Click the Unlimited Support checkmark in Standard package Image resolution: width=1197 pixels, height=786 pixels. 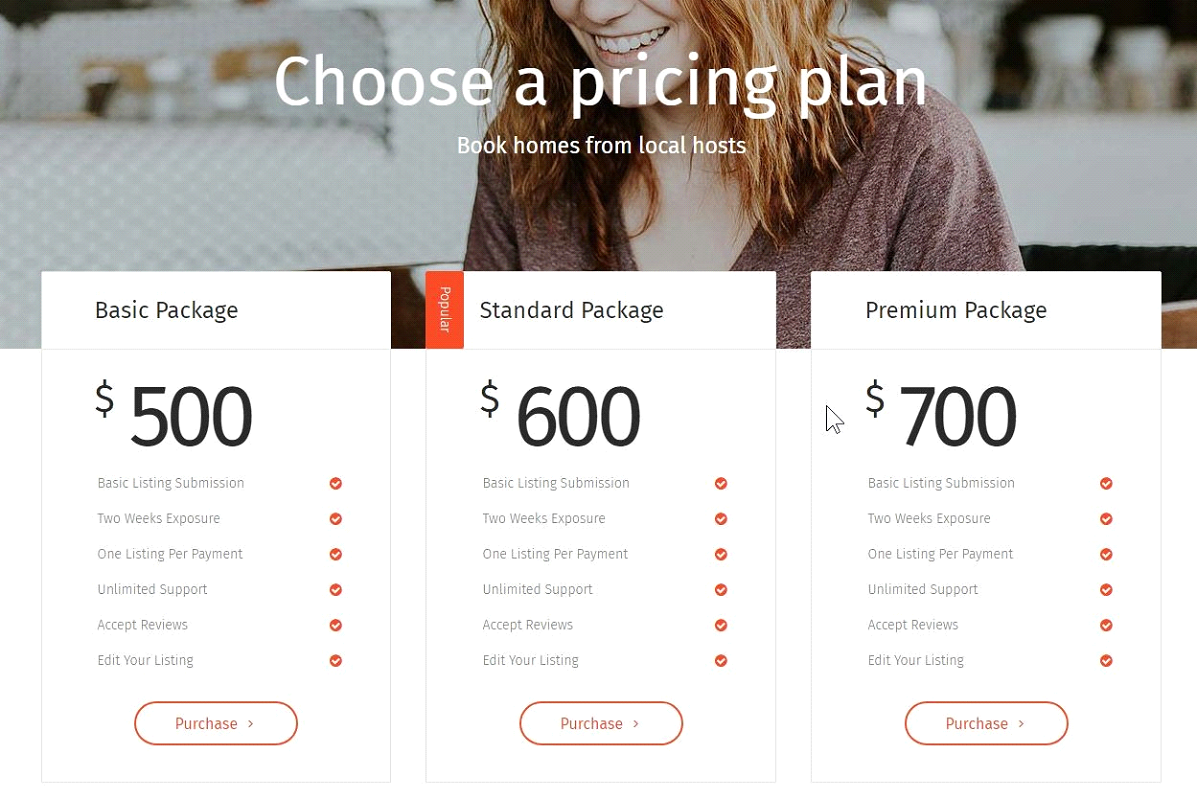click(x=721, y=590)
